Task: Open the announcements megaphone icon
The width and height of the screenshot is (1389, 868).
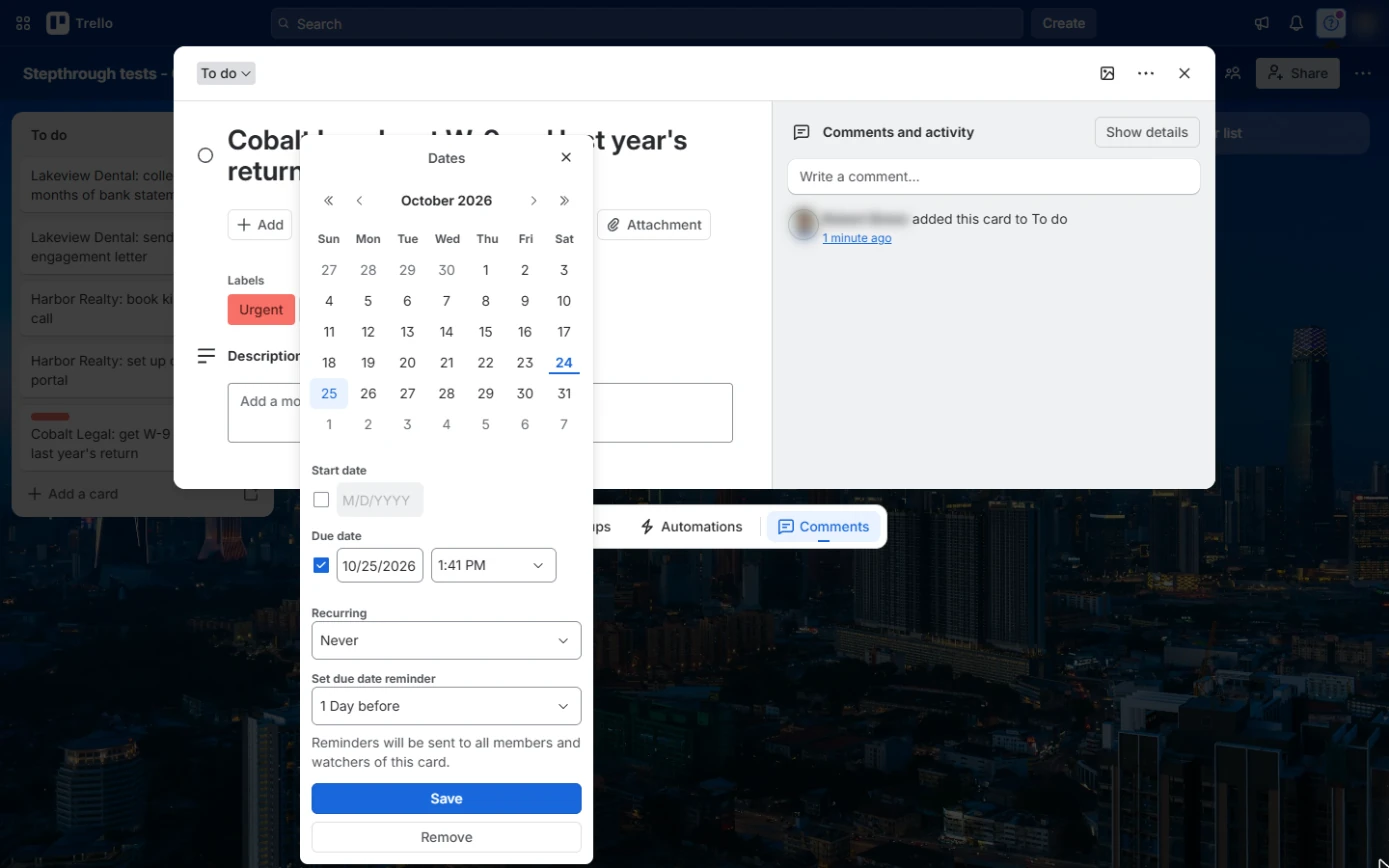Action: [x=1262, y=23]
